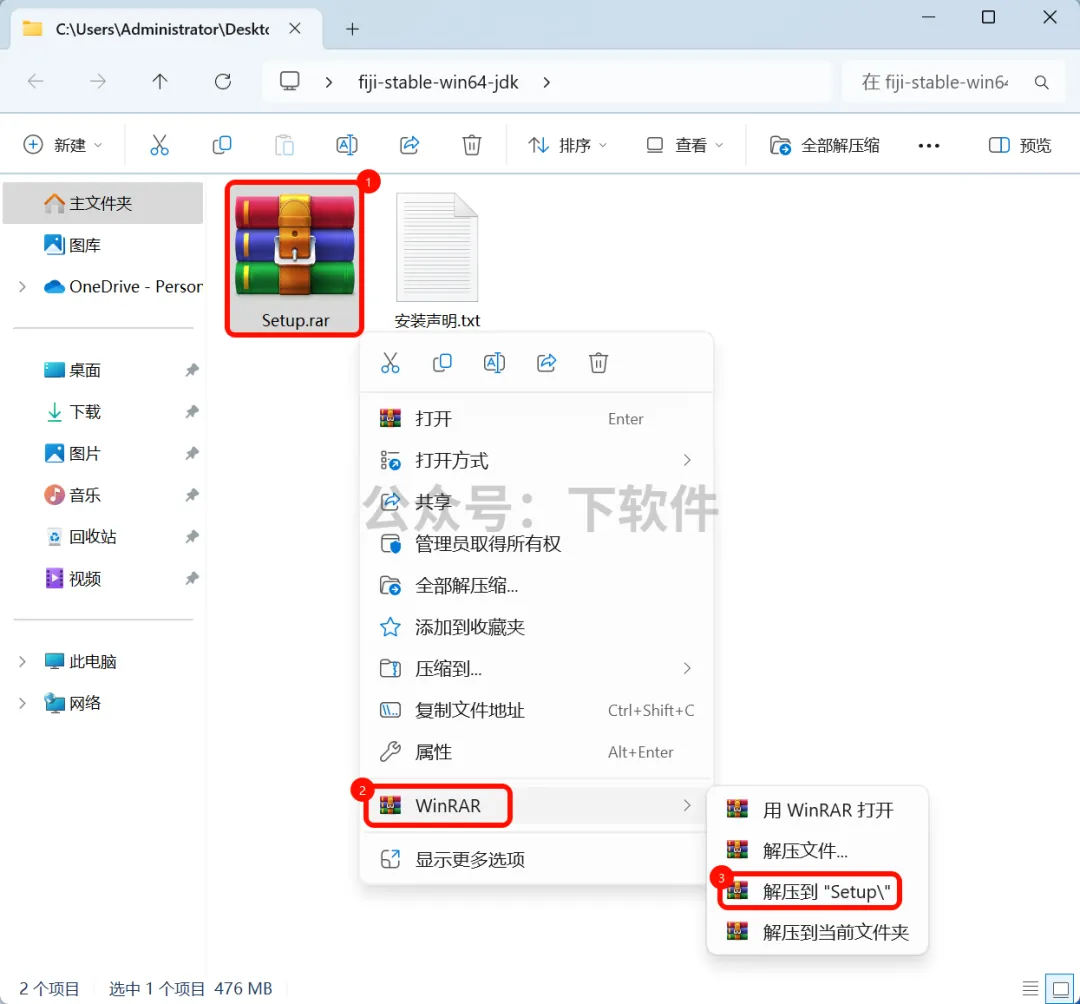1080x1004 pixels.
Task: Choose 解压到 "Setup\" in the submenu
Action: click(818, 892)
